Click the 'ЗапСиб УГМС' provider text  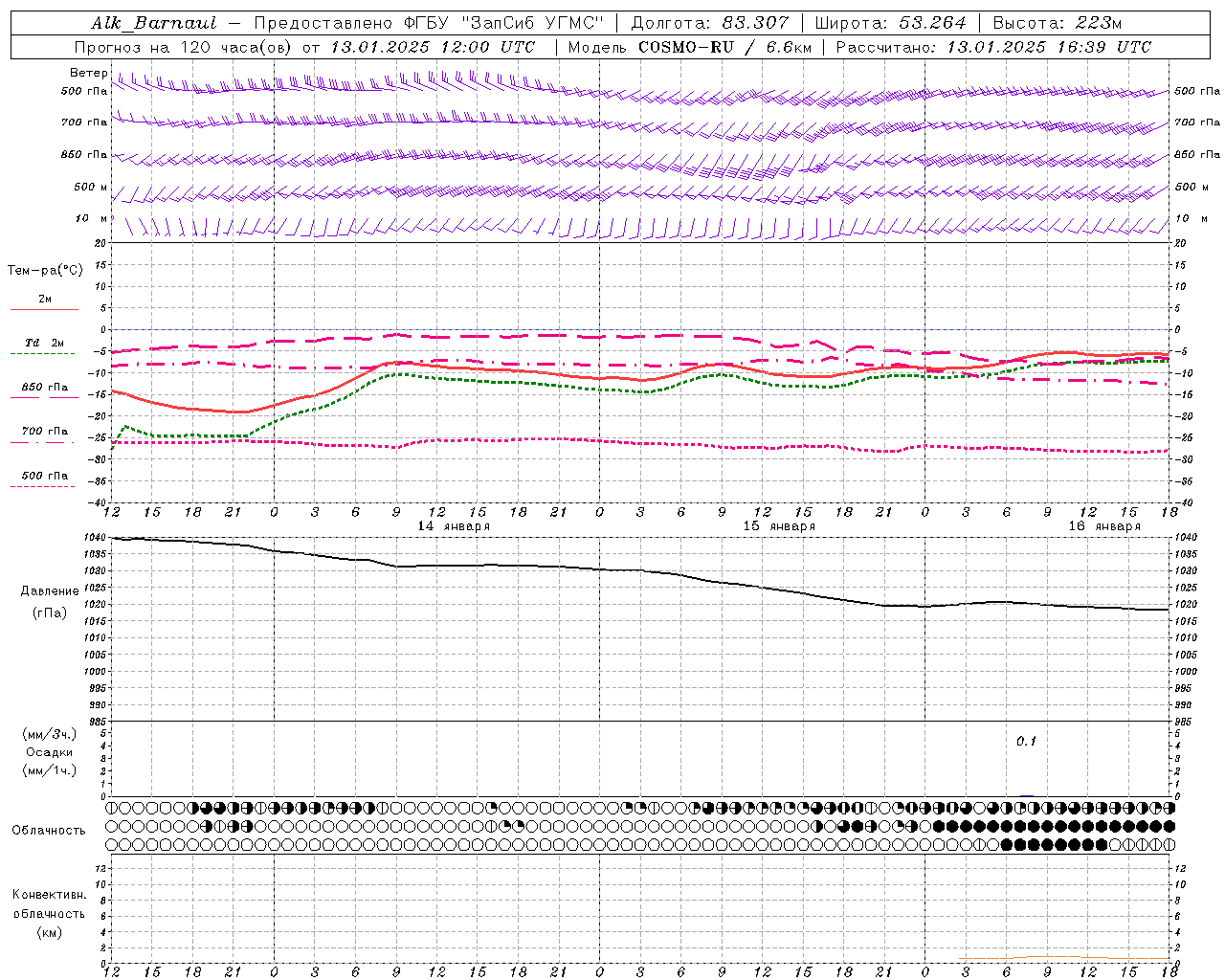coord(532,23)
